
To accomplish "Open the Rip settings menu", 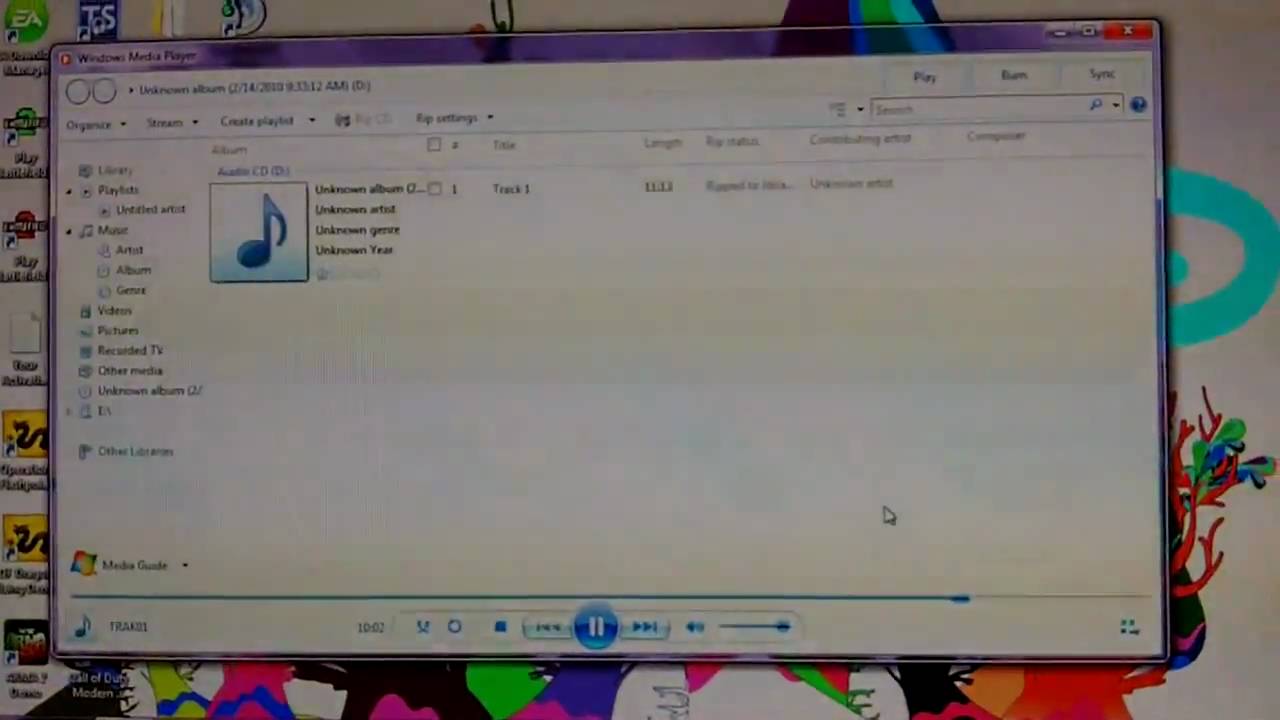I will tap(455, 118).
